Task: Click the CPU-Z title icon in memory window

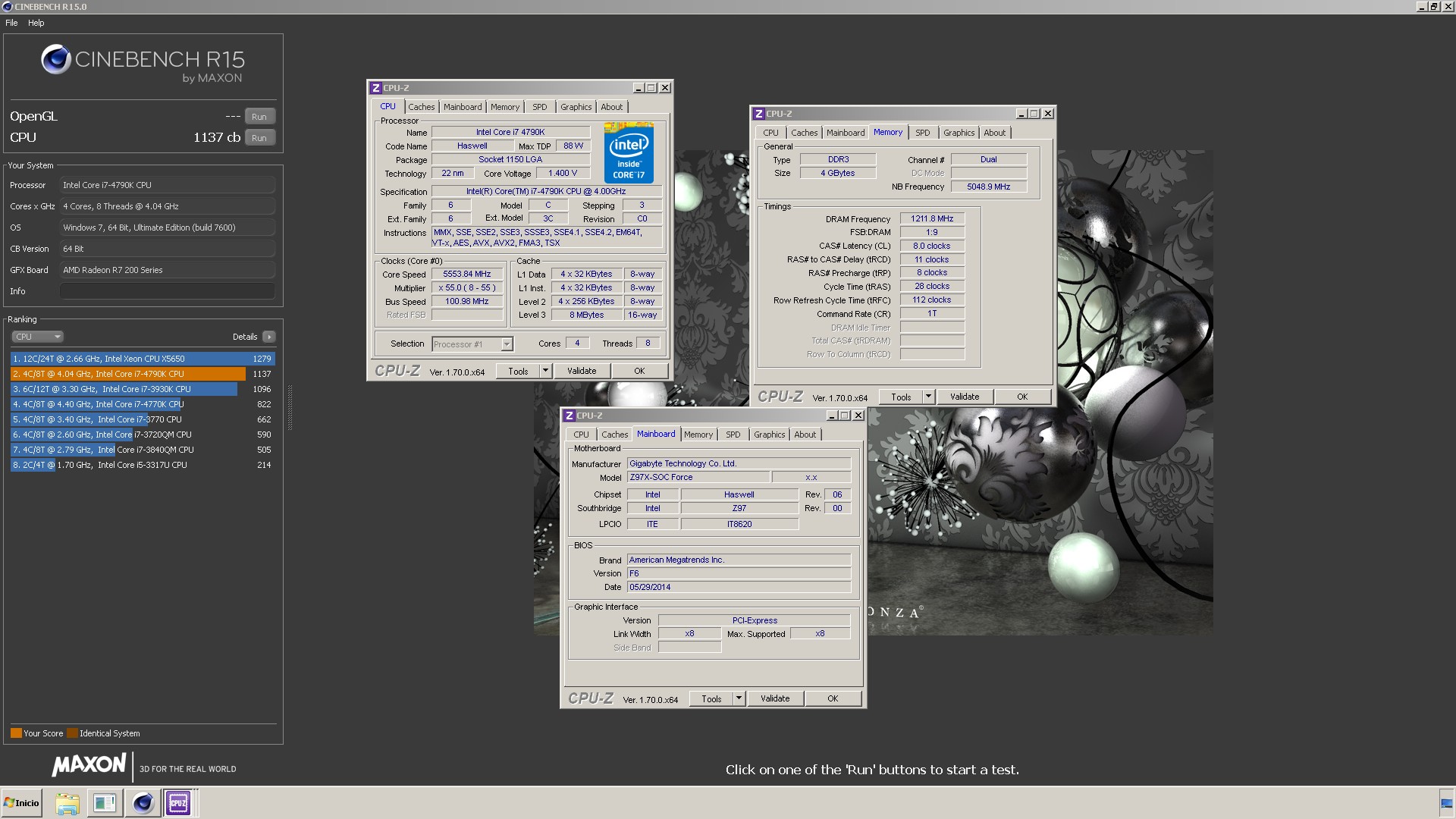Action: point(759,114)
